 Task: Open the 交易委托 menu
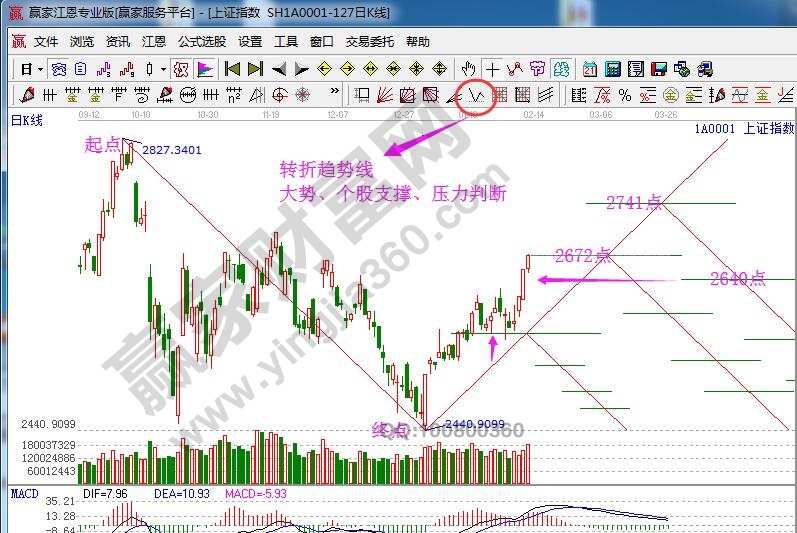tap(370, 42)
